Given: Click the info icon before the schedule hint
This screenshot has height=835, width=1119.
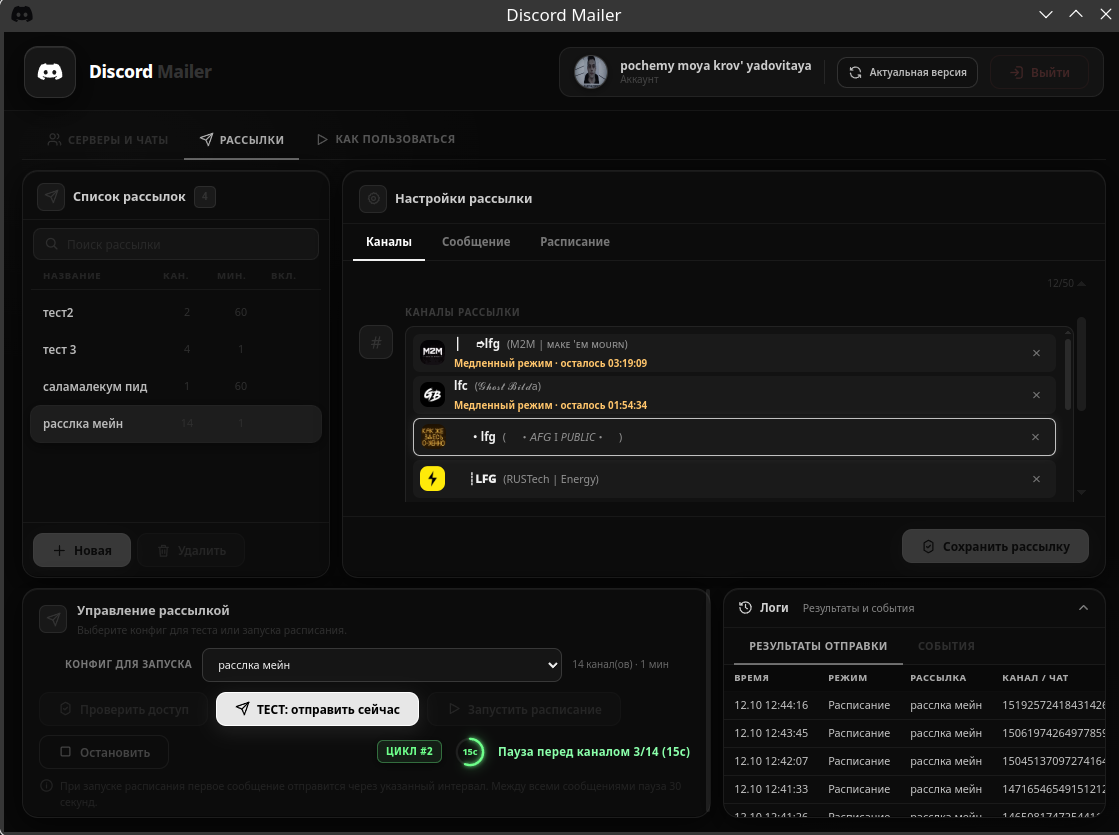Looking at the screenshot, I should click(x=46, y=786).
